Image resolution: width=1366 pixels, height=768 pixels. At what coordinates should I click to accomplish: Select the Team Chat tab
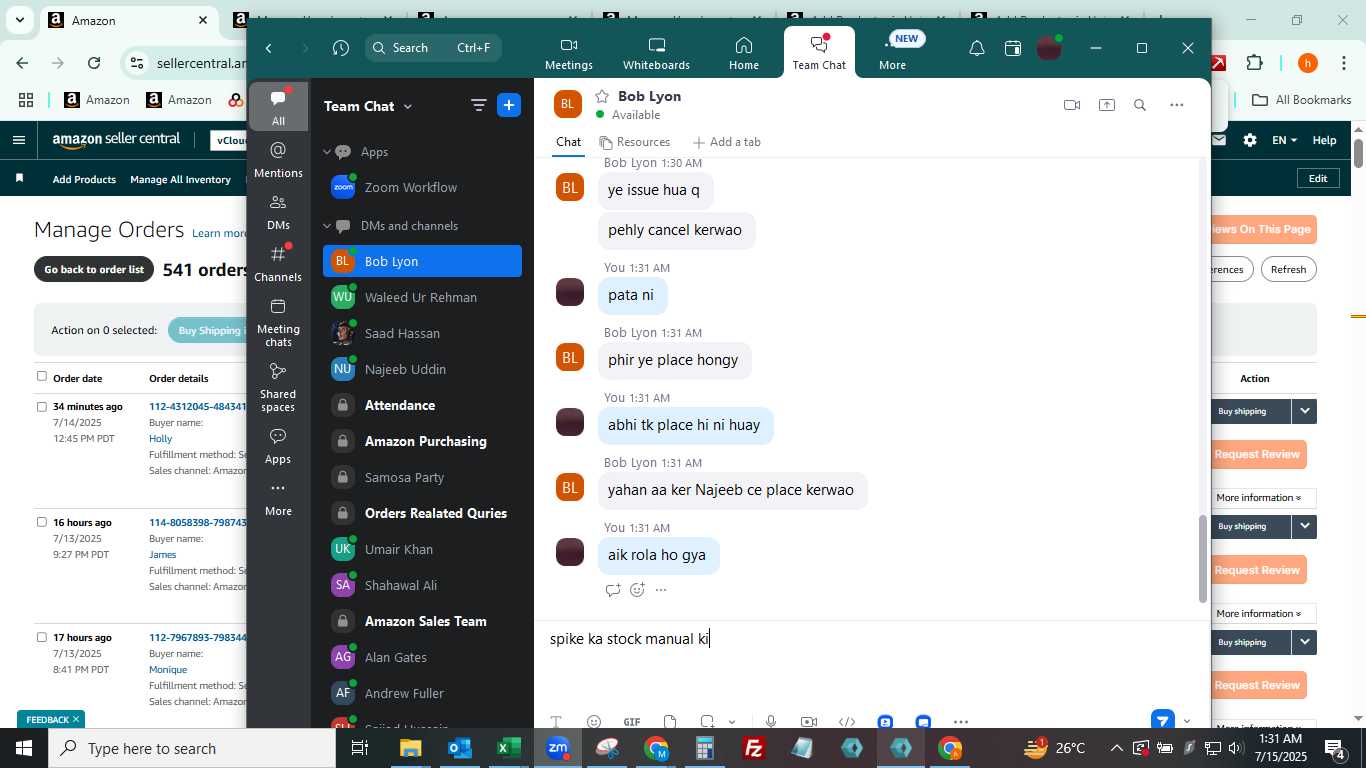(x=819, y=54)
